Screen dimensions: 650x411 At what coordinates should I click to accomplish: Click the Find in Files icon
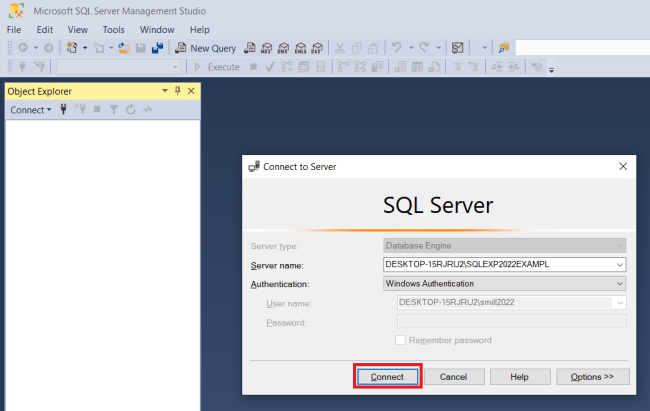coord(504,48)
